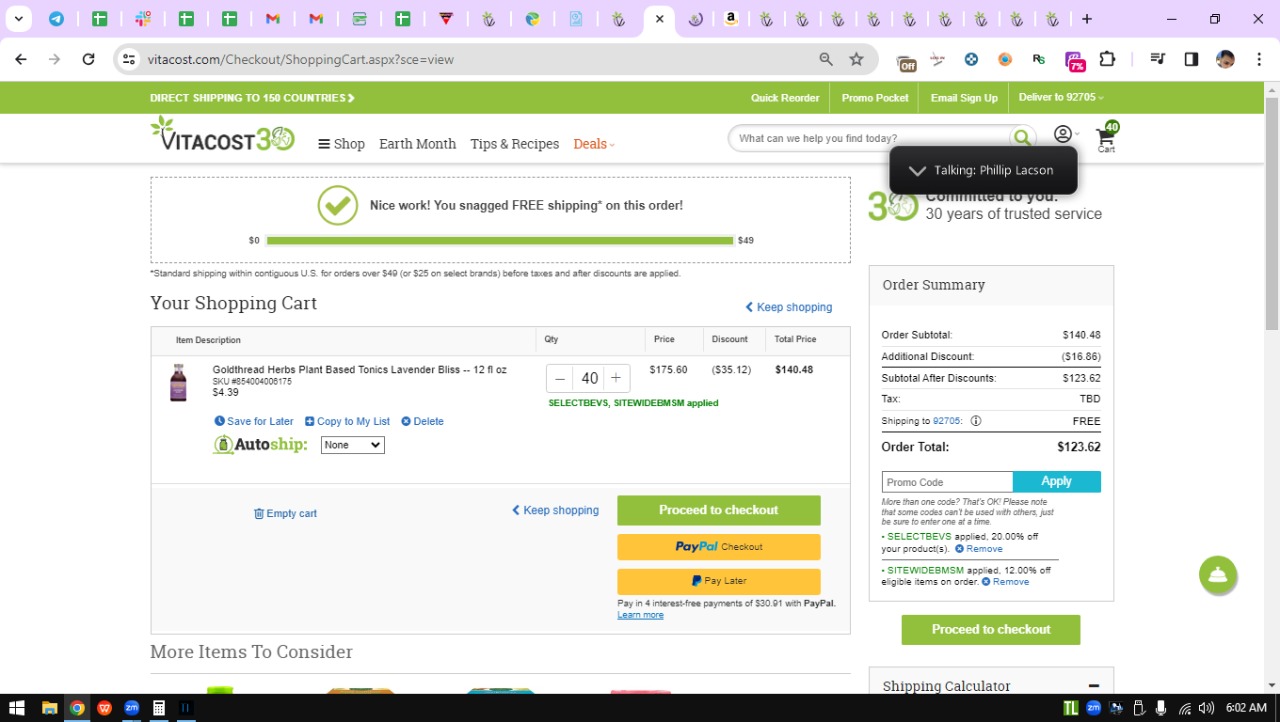
Task: Open Earth Month page
Action: 417,144
